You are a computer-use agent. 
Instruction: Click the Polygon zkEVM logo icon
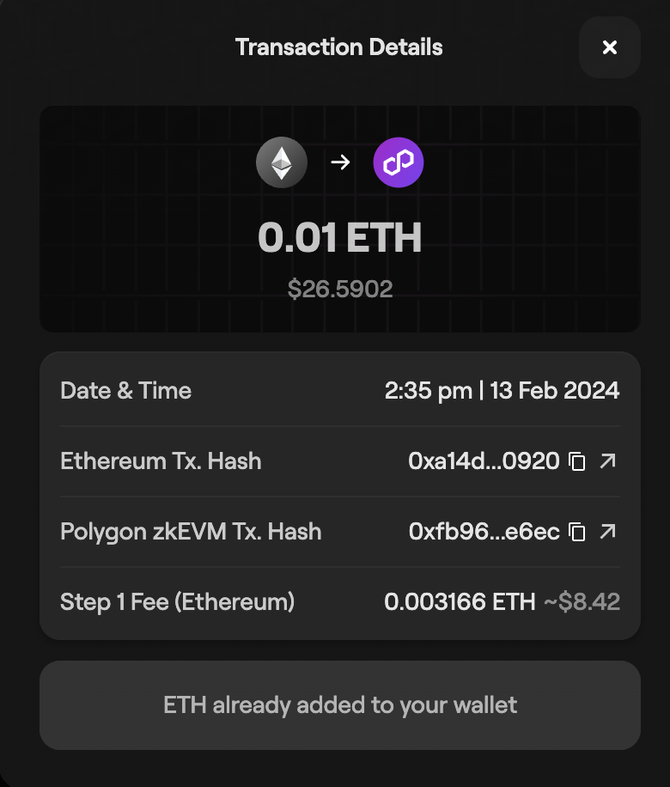[398, 163]
